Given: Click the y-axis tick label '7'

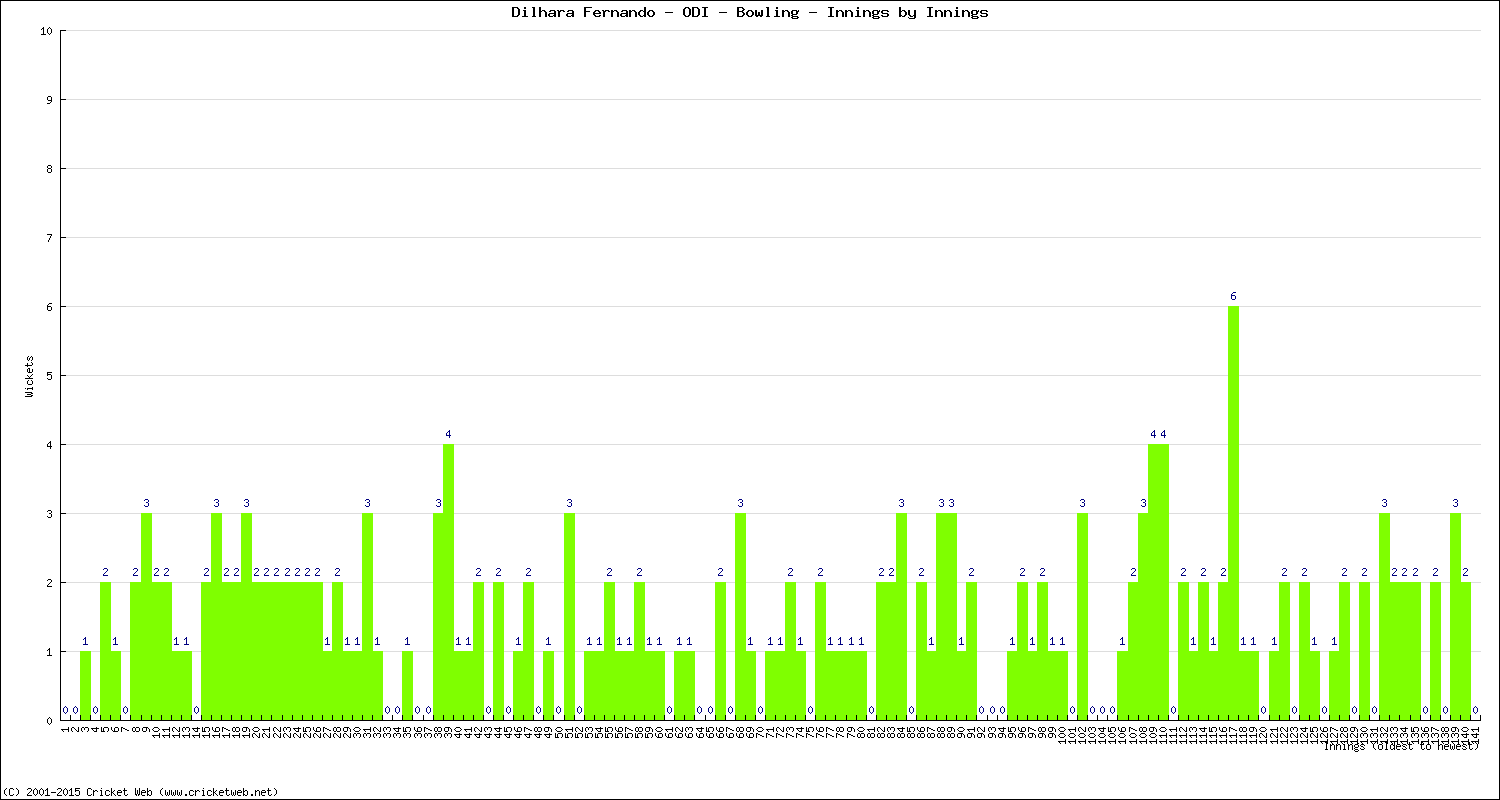Looking at the screenshot, I should tap(49, 238).
